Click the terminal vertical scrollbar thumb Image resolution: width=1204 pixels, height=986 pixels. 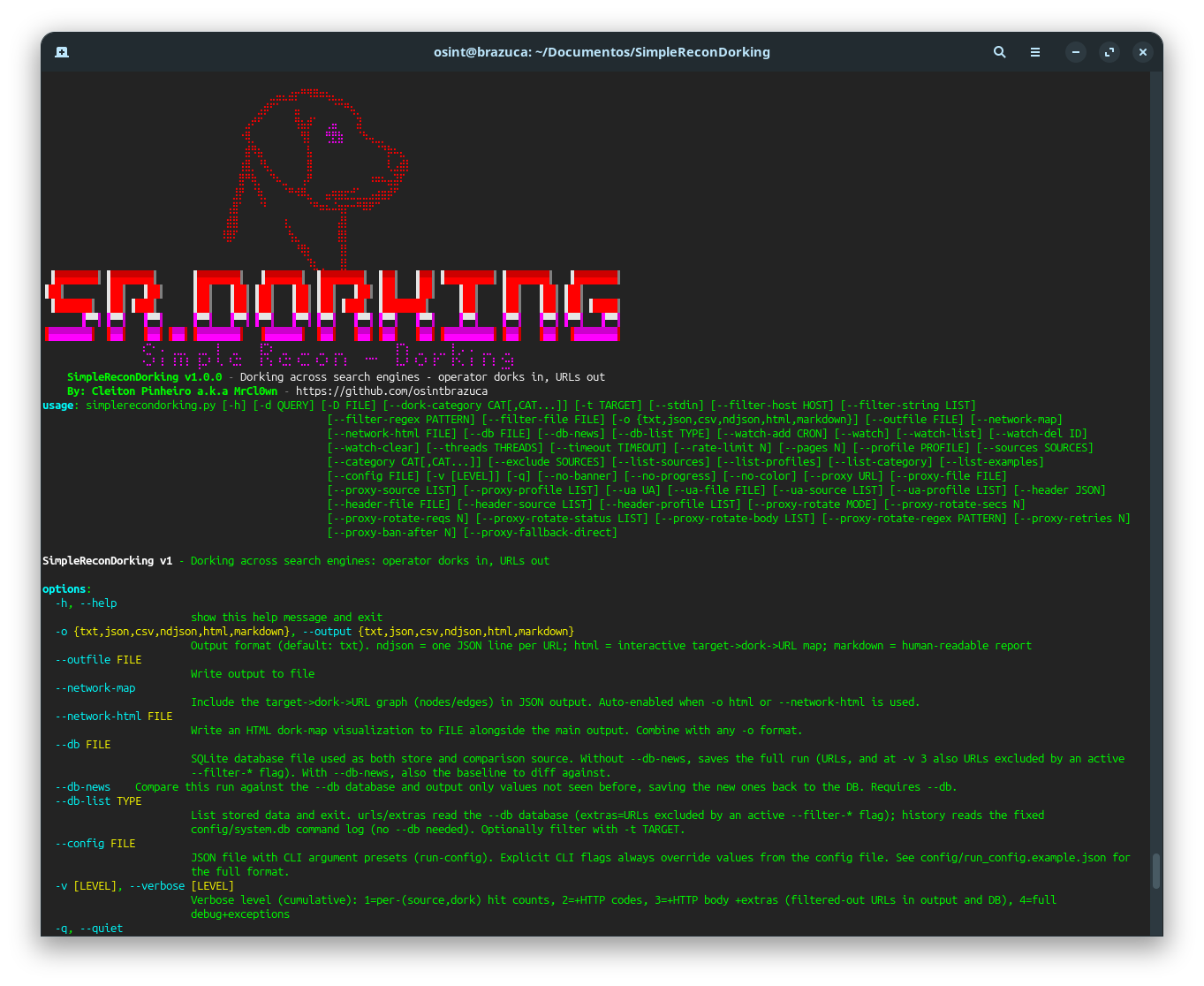point(1156,871)
